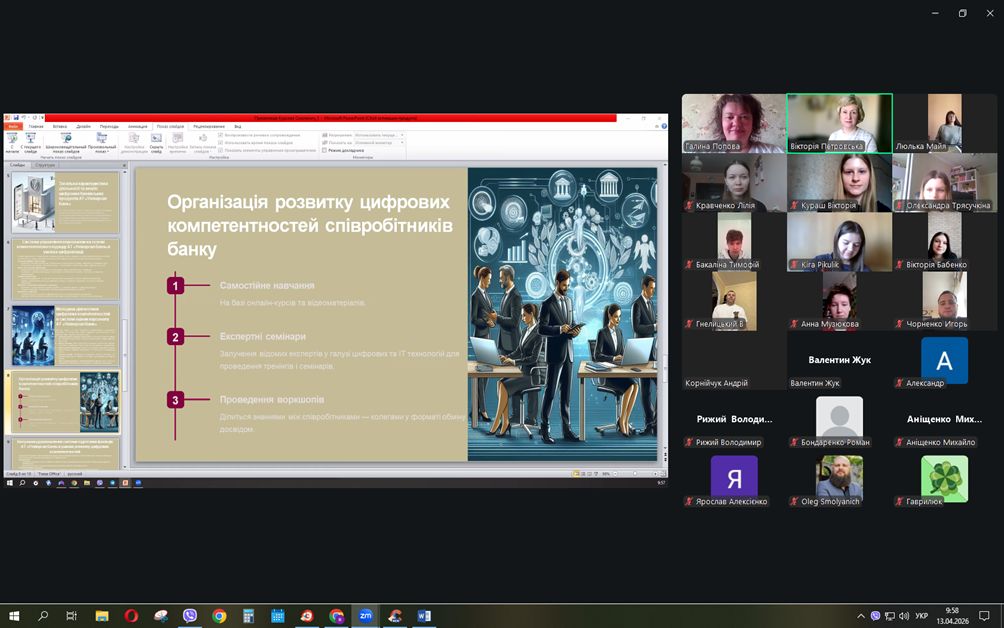Click the Windows Start button
This screenshot has height=628, width=1004.
pos(14,616)
